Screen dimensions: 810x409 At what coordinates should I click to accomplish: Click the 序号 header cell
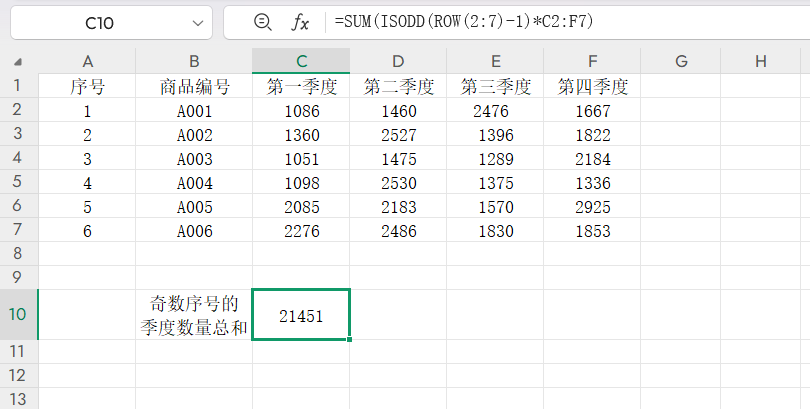pyautogui.click(x=87, y=87)
